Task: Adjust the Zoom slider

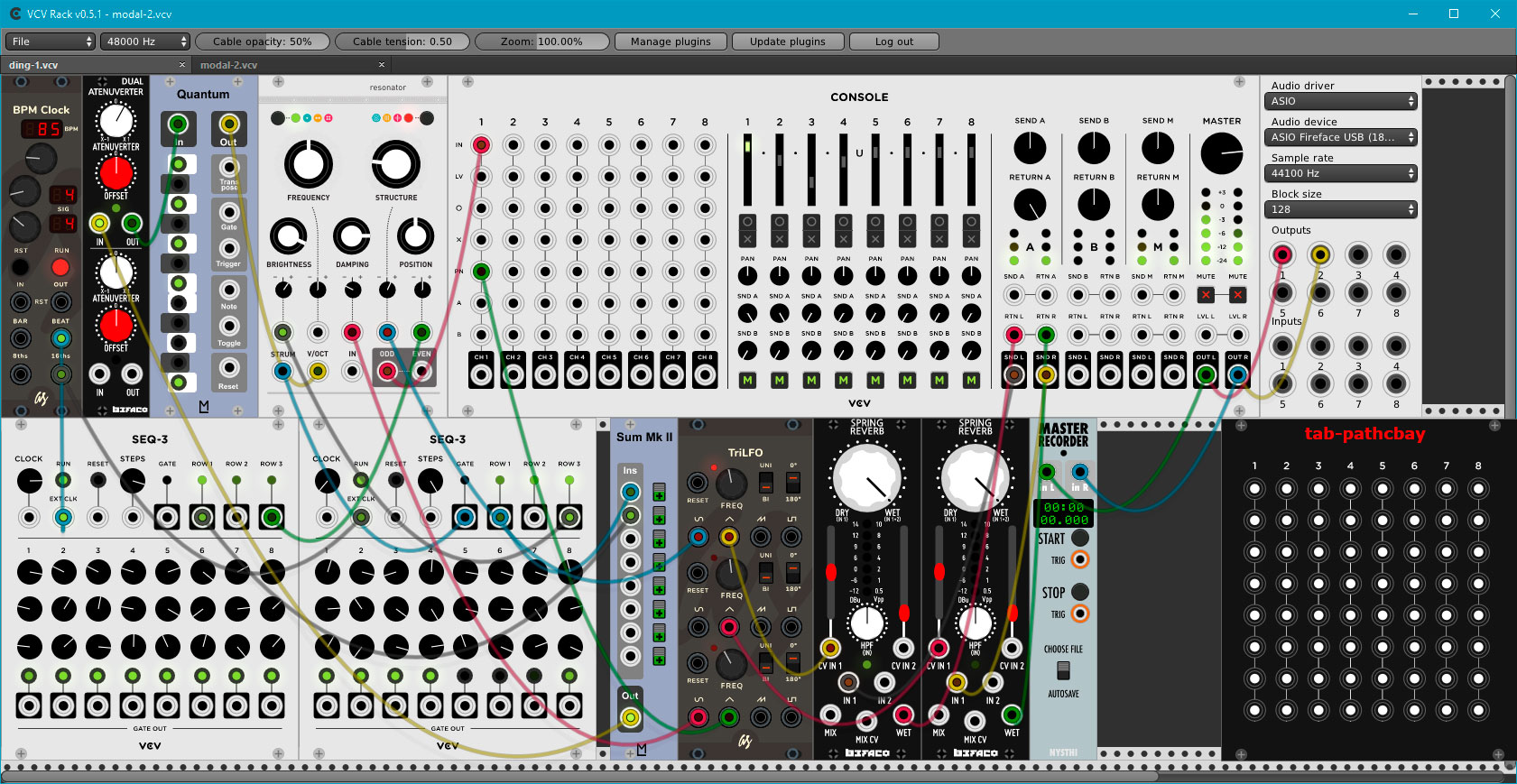Action: click(x=541, y=42)
